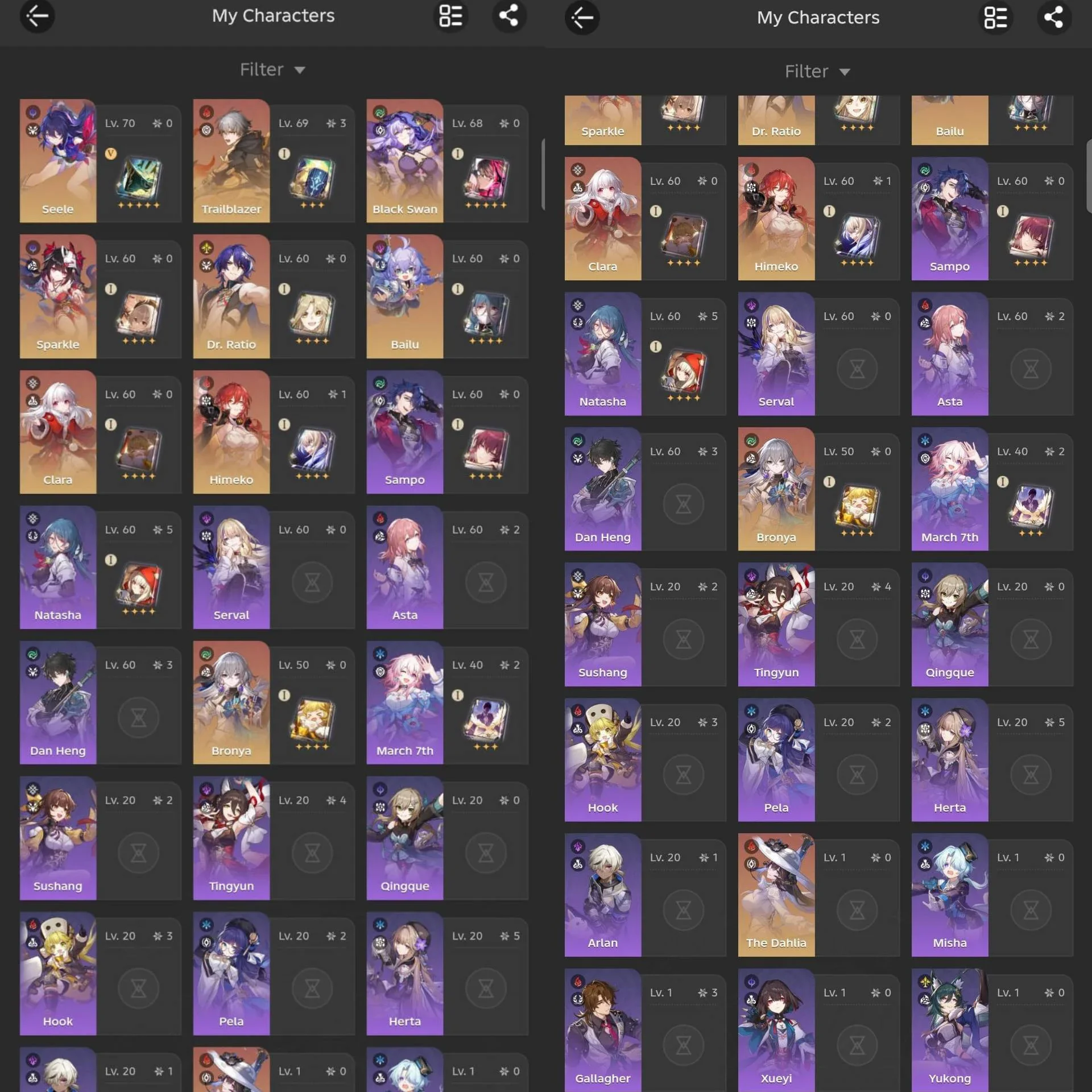Switch list view layout in left panel
This screenshot has height=1092, width=1092.
point(451,16)
